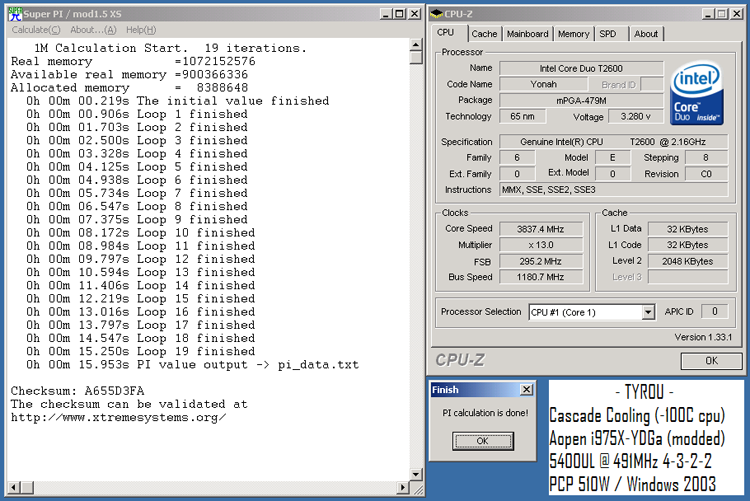Image resolution: width=750 pixels, height=501 pixels.
Task: Click OK in the Finish dialog
Action: (483, 441)
